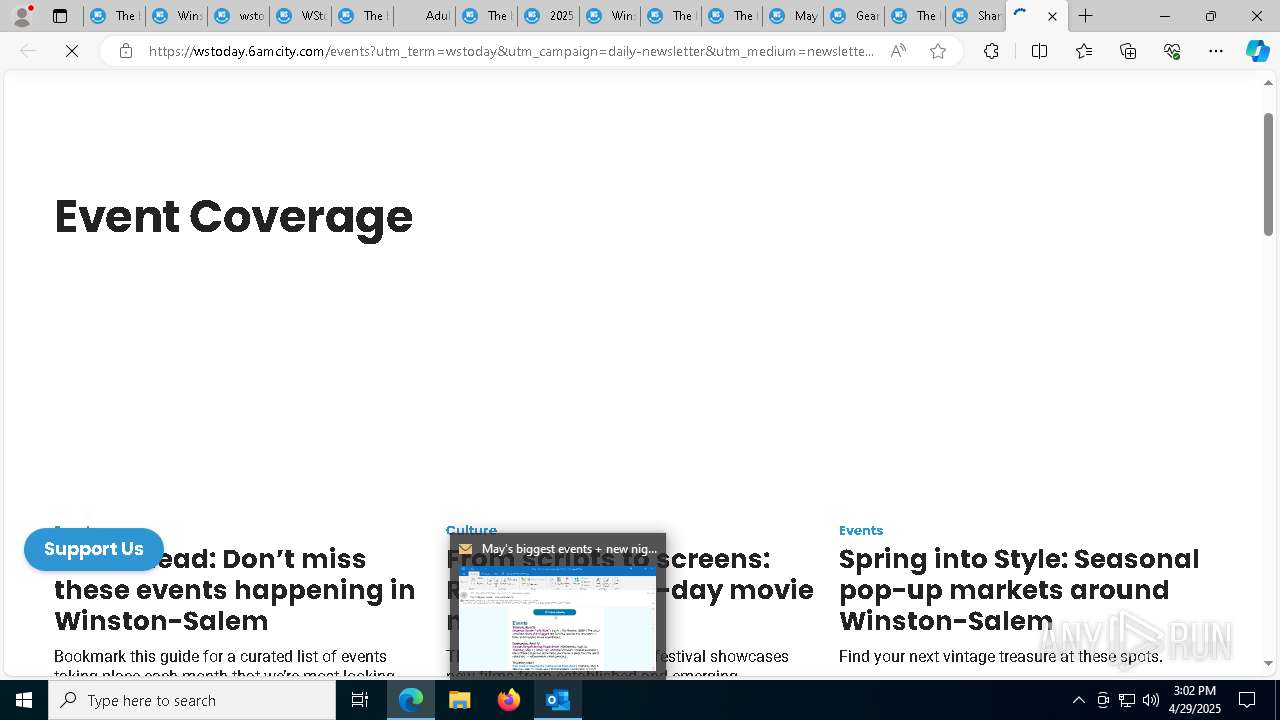Open the Culture category link
1280x720 pixels.
[471, 530]
